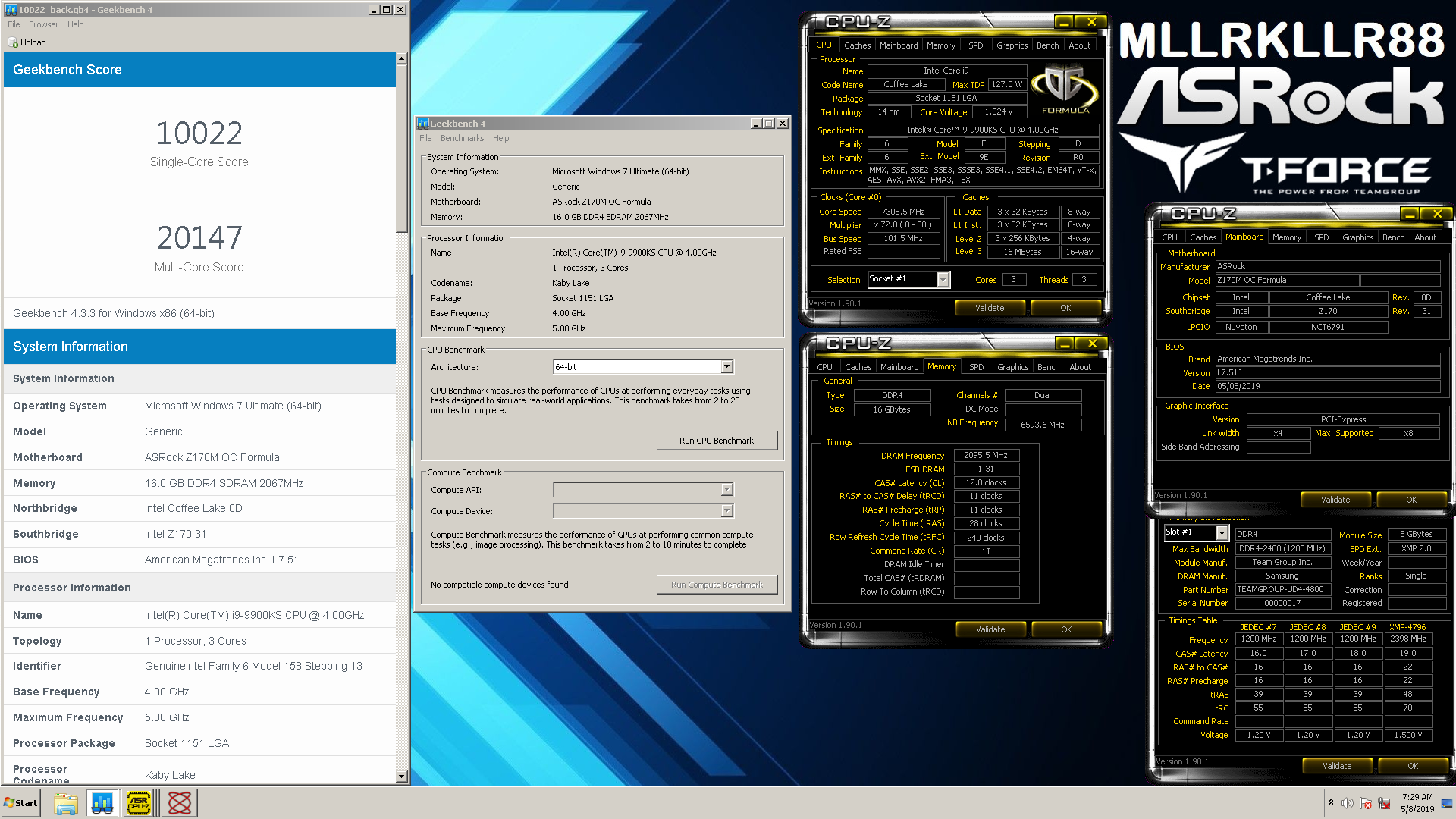Click Validate in the SPD CPU-Z window
1456x819 pixels.
pyautogui.click(x=1337, y=766)
